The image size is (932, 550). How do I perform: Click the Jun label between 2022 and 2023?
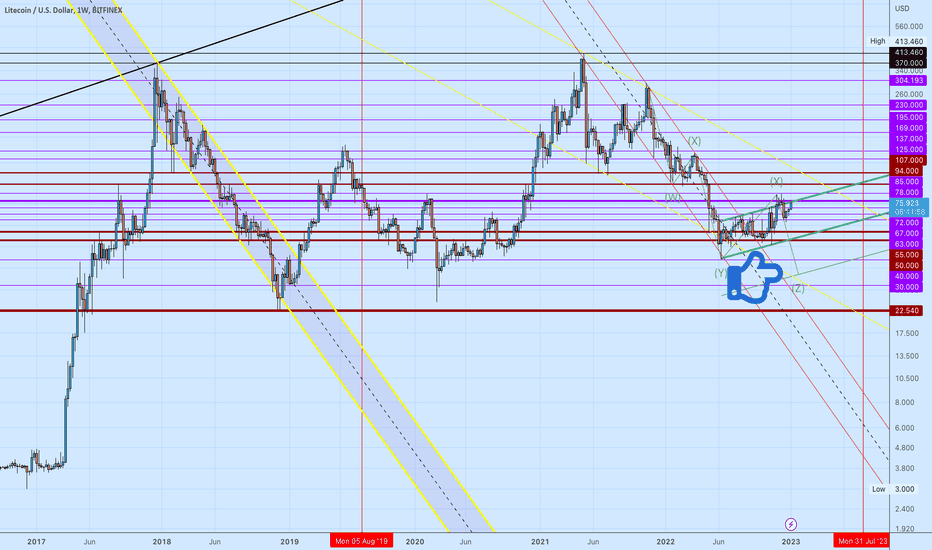click(719, 542)
